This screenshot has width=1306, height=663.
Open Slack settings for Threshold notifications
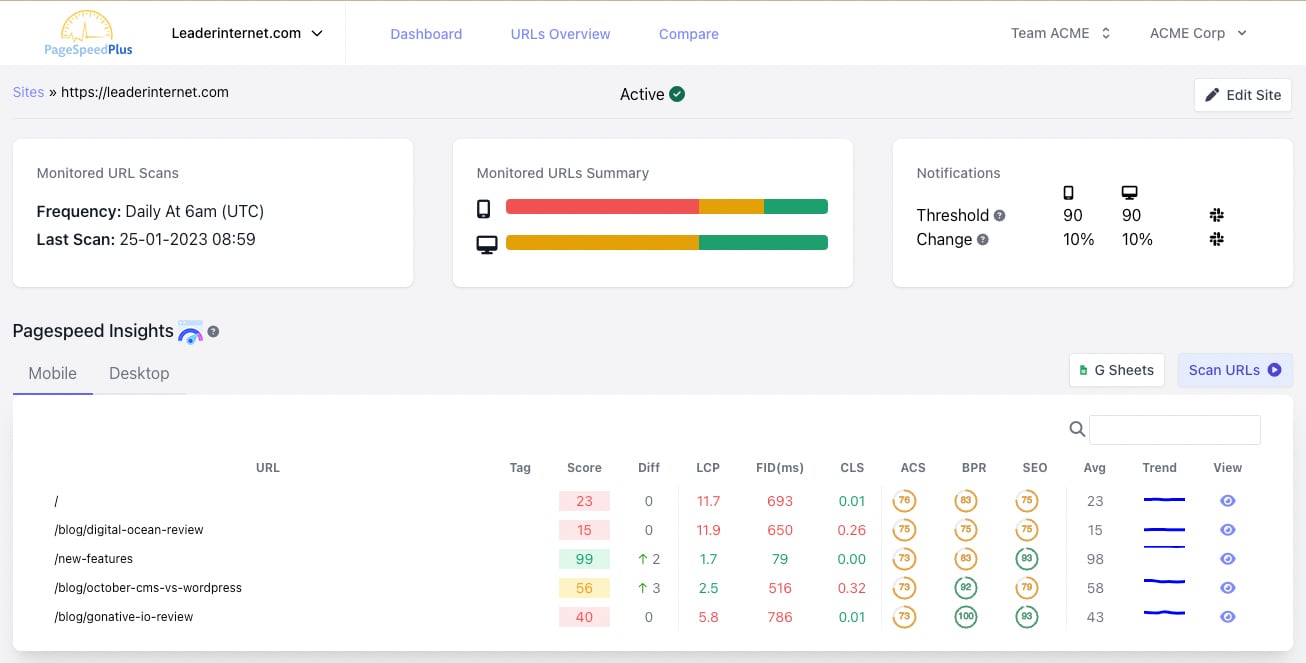click(x=1216, y=214)
